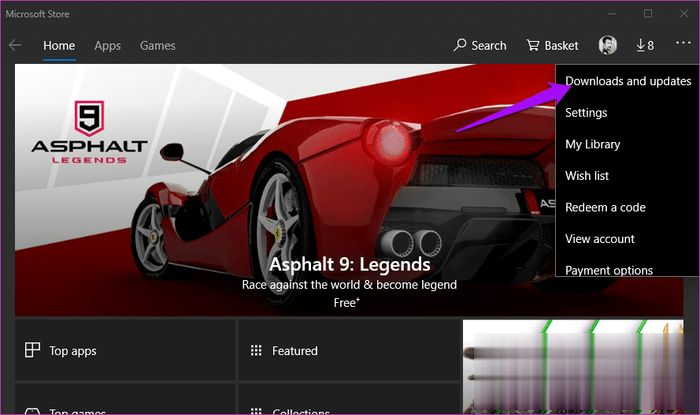Open the downloads indicator showing 8
This screenshot has height=415, width=700.
coord(645,46)
